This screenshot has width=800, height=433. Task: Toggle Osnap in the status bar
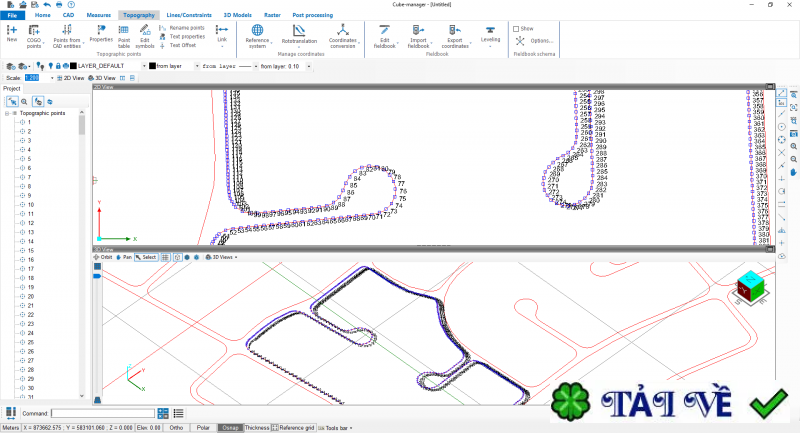(x=231, y=428)
